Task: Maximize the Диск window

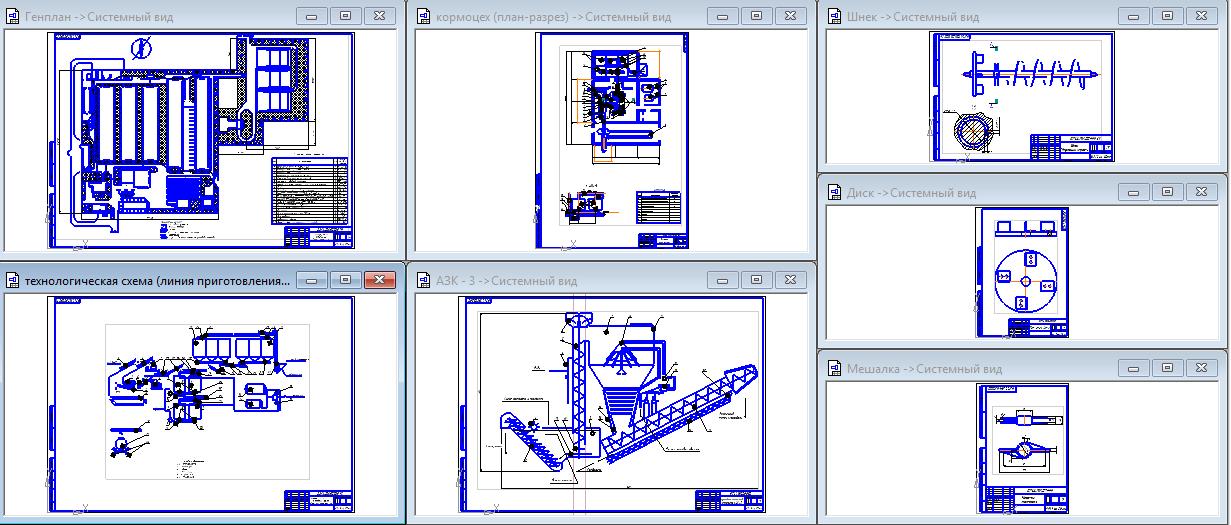Action: click(x=1167, y=192)
